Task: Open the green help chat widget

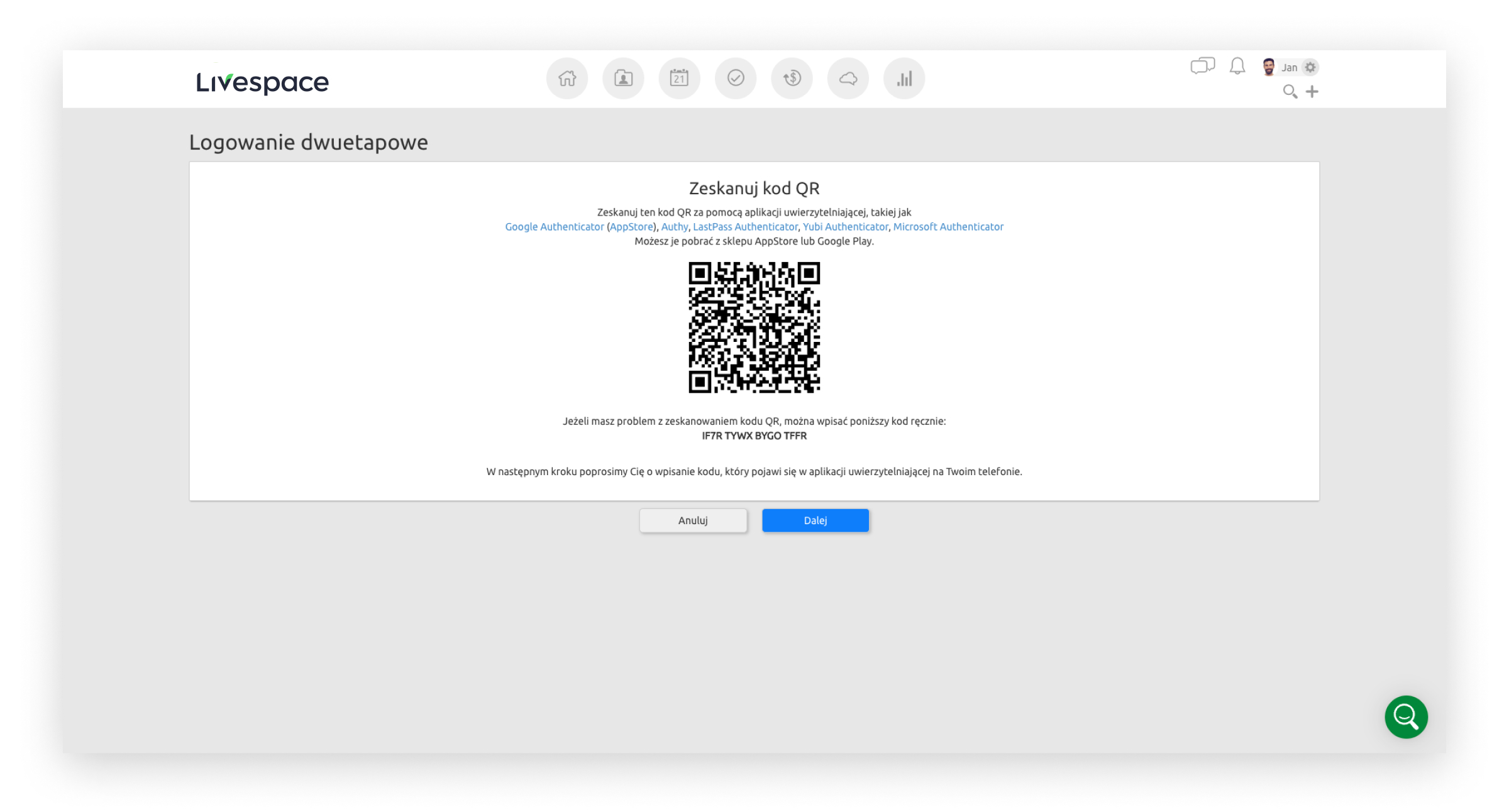Action: (1406, 716)
